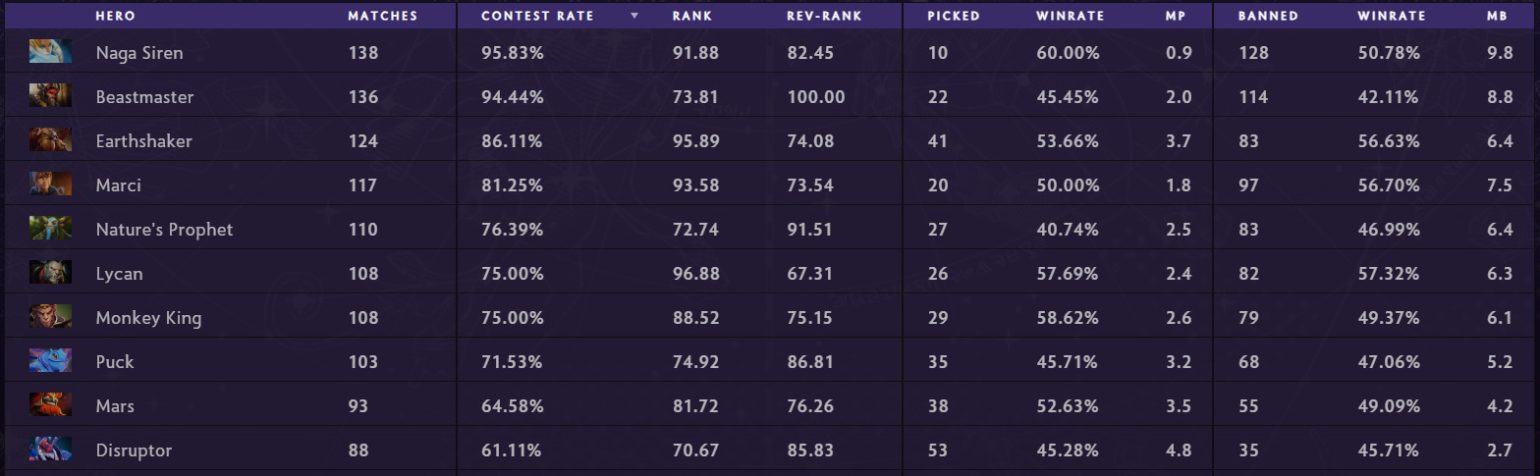
Task: Open the Disruptor hero name link
Action: (x=134, y=450)
